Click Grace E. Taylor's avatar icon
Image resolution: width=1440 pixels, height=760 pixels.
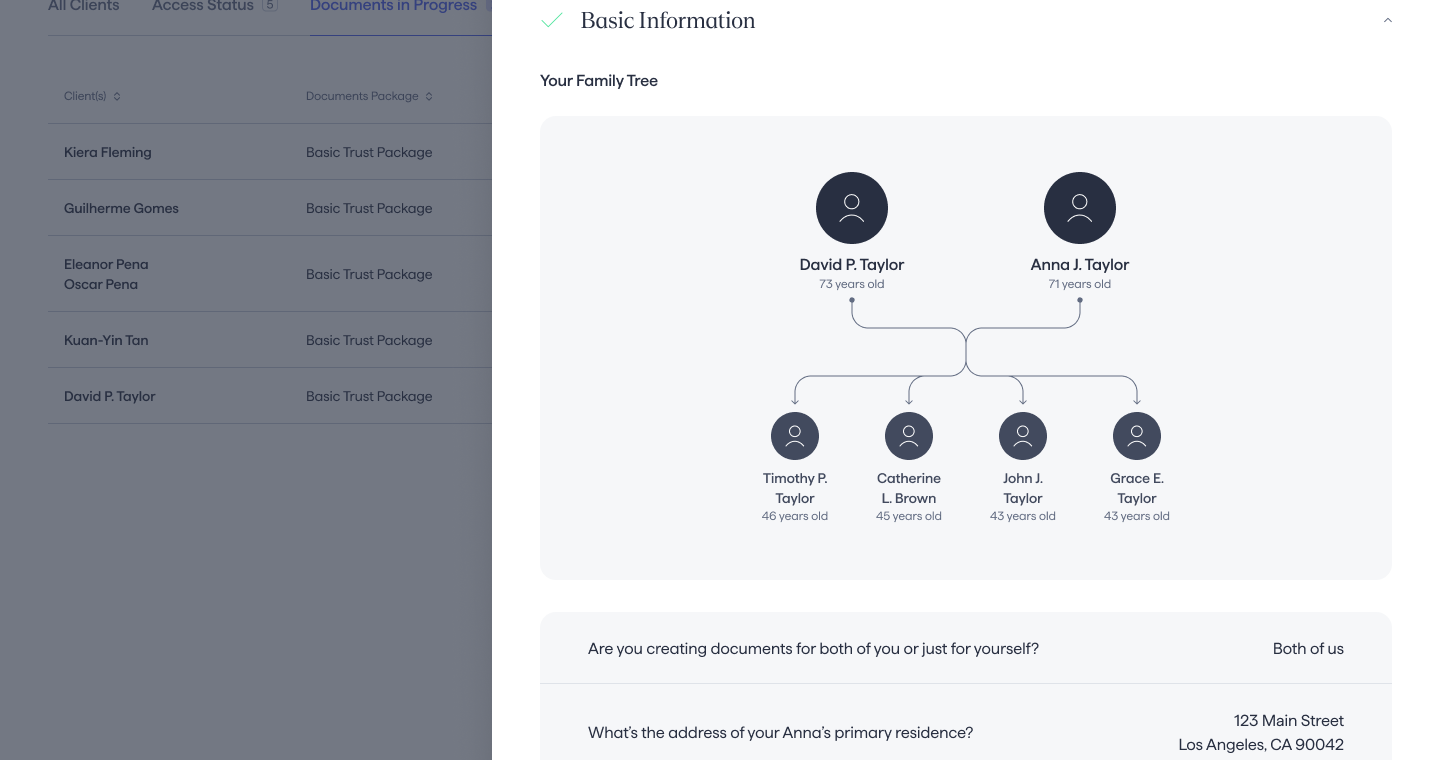(x=1137, y=436)
